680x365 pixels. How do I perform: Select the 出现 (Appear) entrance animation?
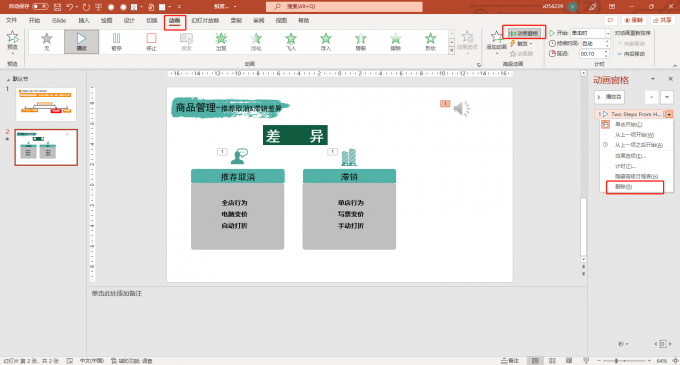(221, 42)
